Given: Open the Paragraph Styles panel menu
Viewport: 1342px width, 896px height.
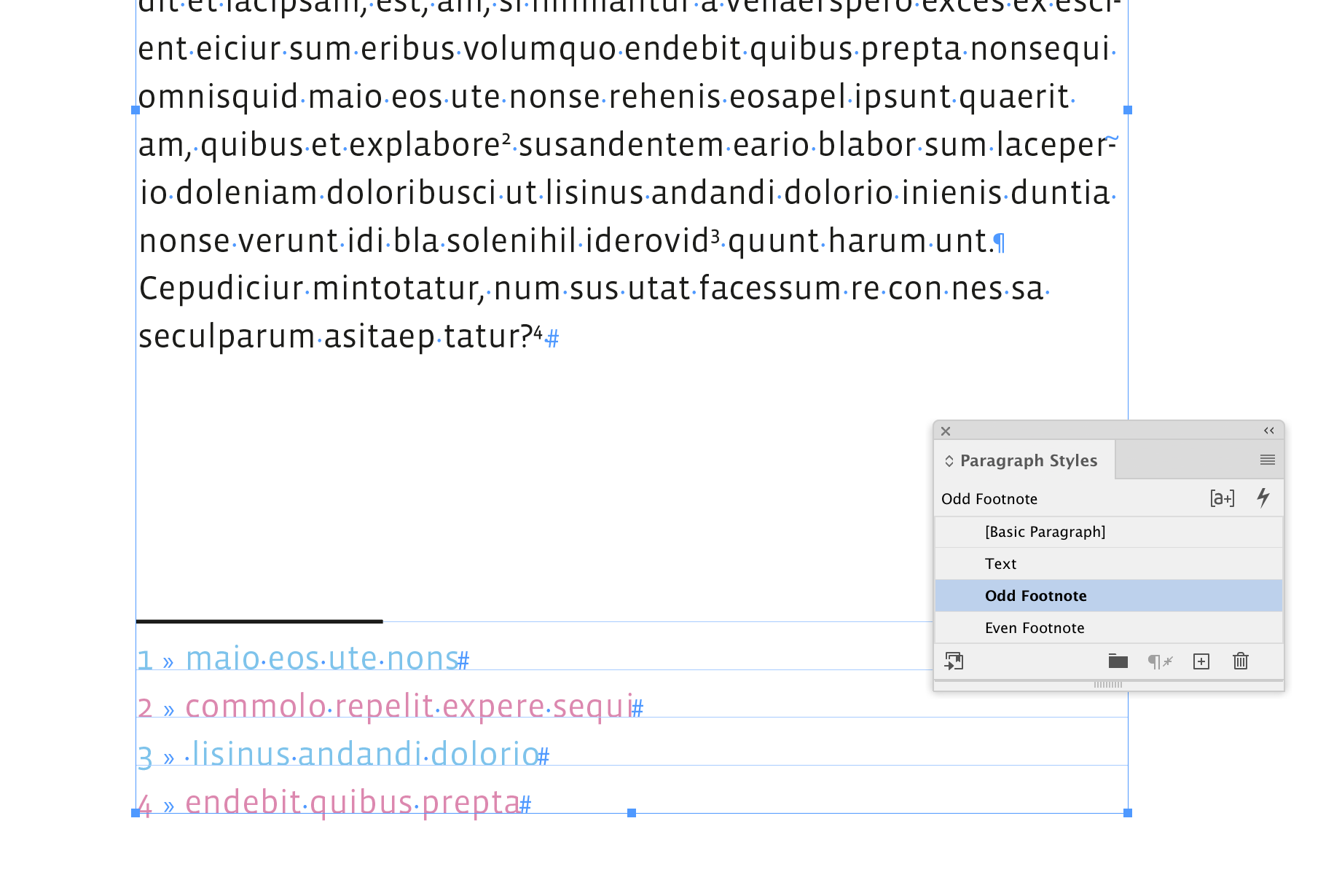Looking at the screenshot, I should click(1267, 460).
